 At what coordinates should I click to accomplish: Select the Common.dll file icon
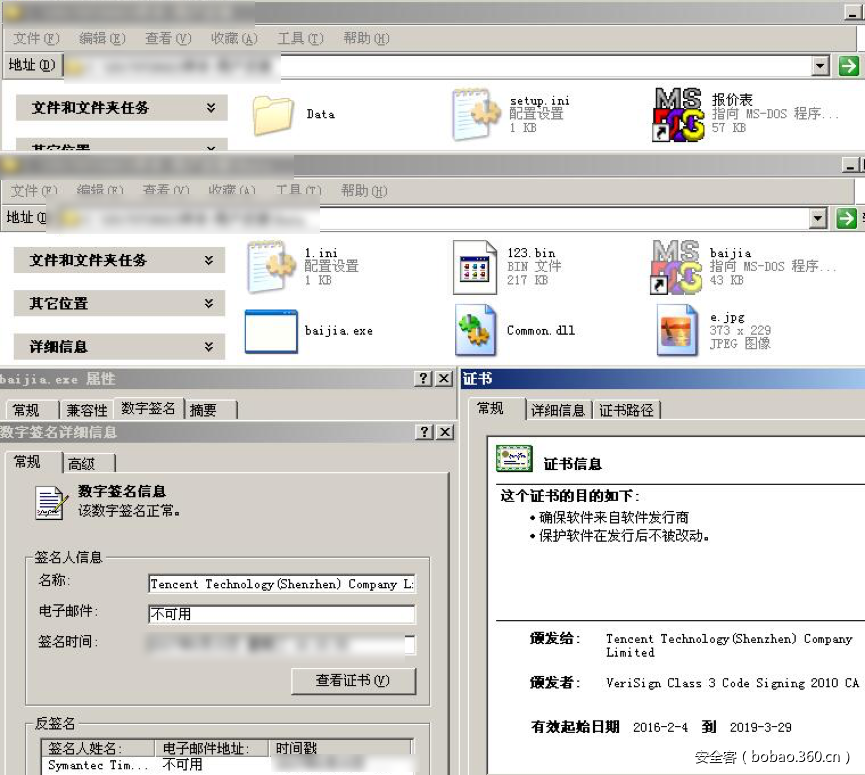click(472, 329)
